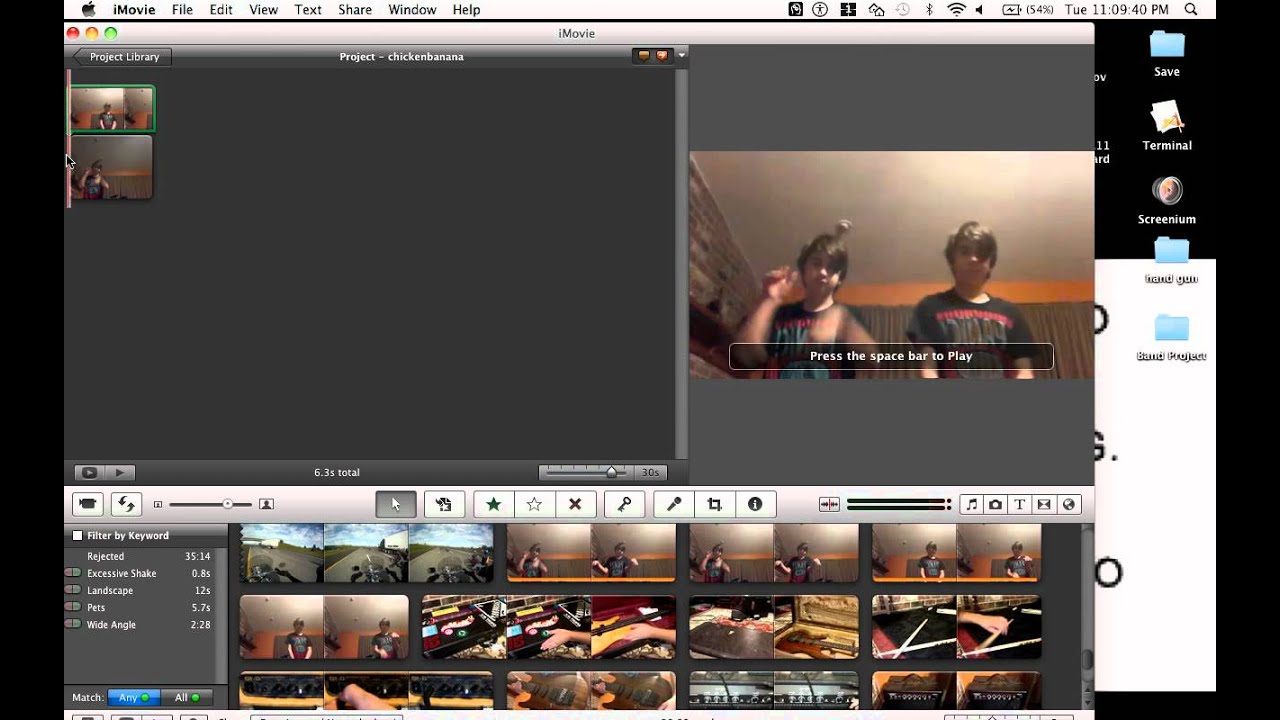Screen dimensions: 1280x720
Task: Open the Window menu
Action: [412, 9]
